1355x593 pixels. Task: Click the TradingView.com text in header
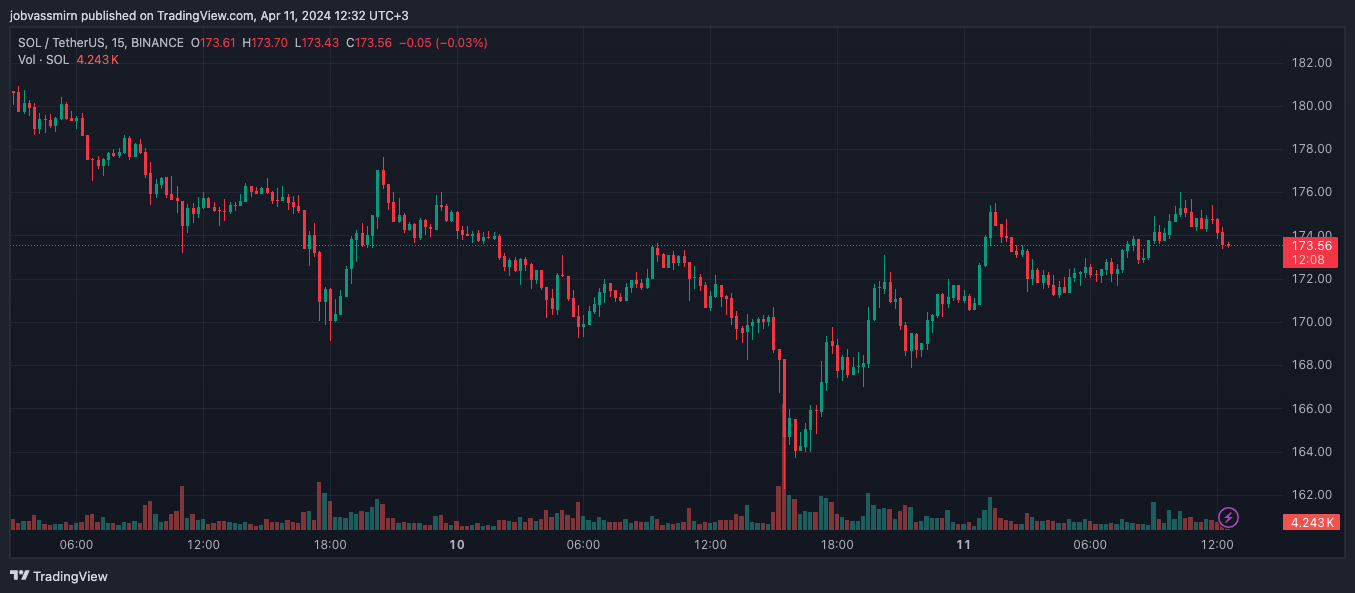coord(203,15)
